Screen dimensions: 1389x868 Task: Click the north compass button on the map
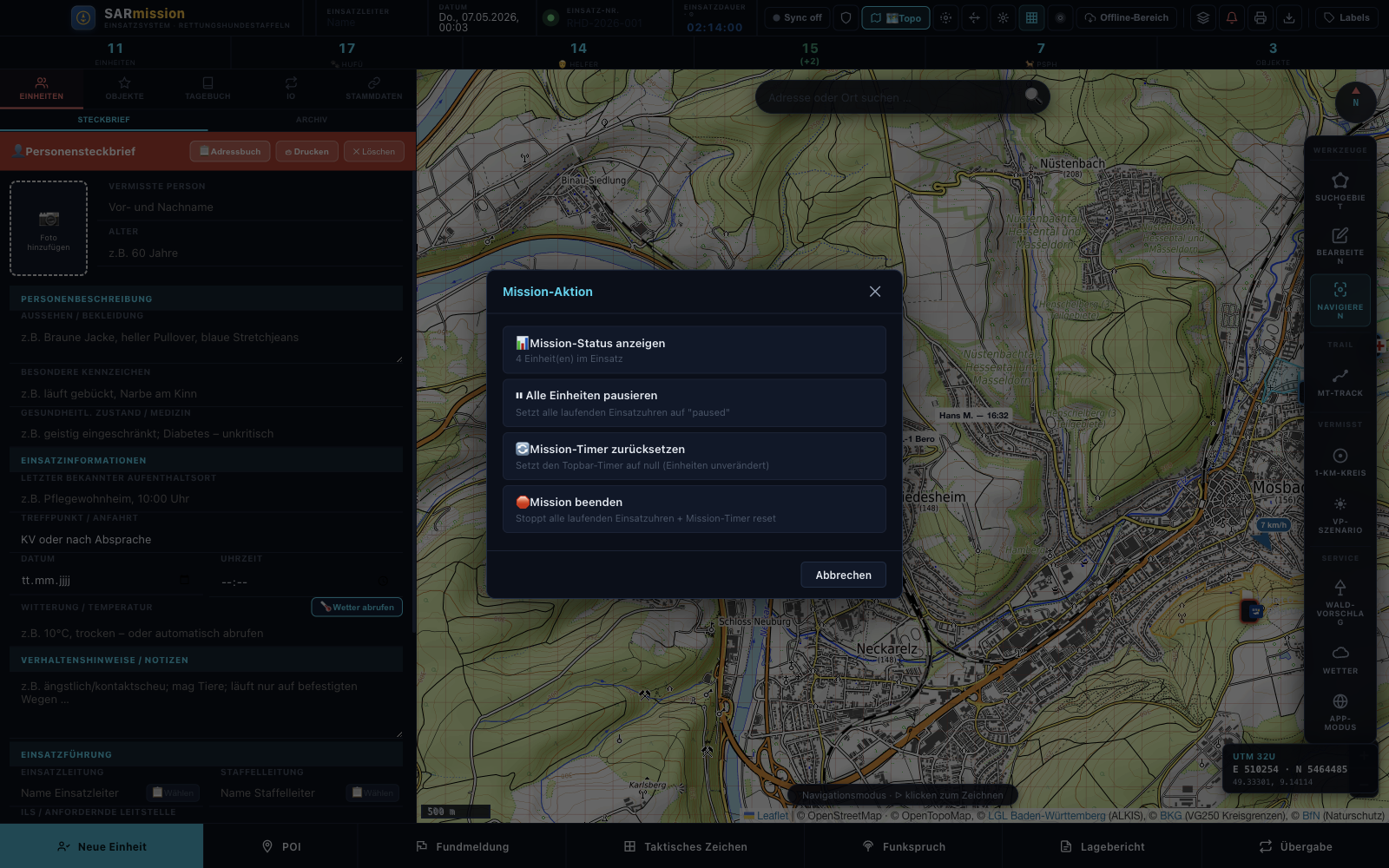tap(1355, 102)
